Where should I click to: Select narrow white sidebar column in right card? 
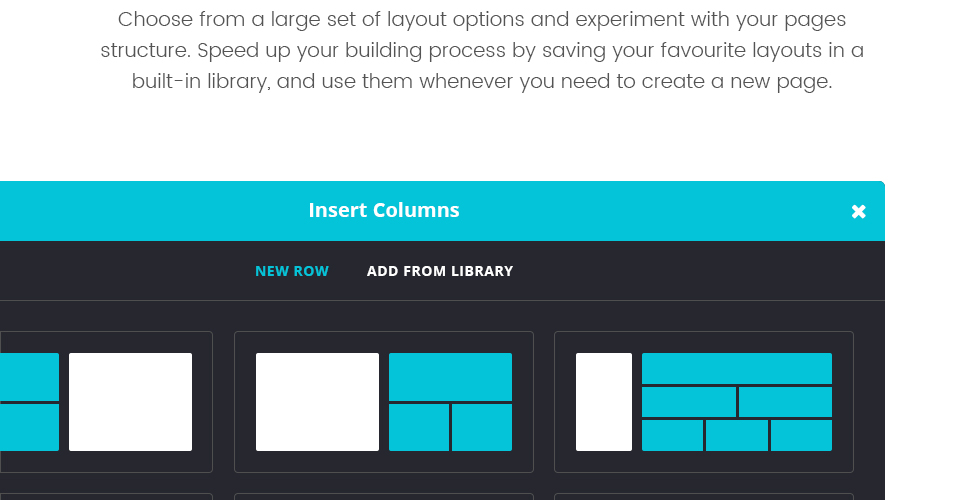[x=604, y=401]
